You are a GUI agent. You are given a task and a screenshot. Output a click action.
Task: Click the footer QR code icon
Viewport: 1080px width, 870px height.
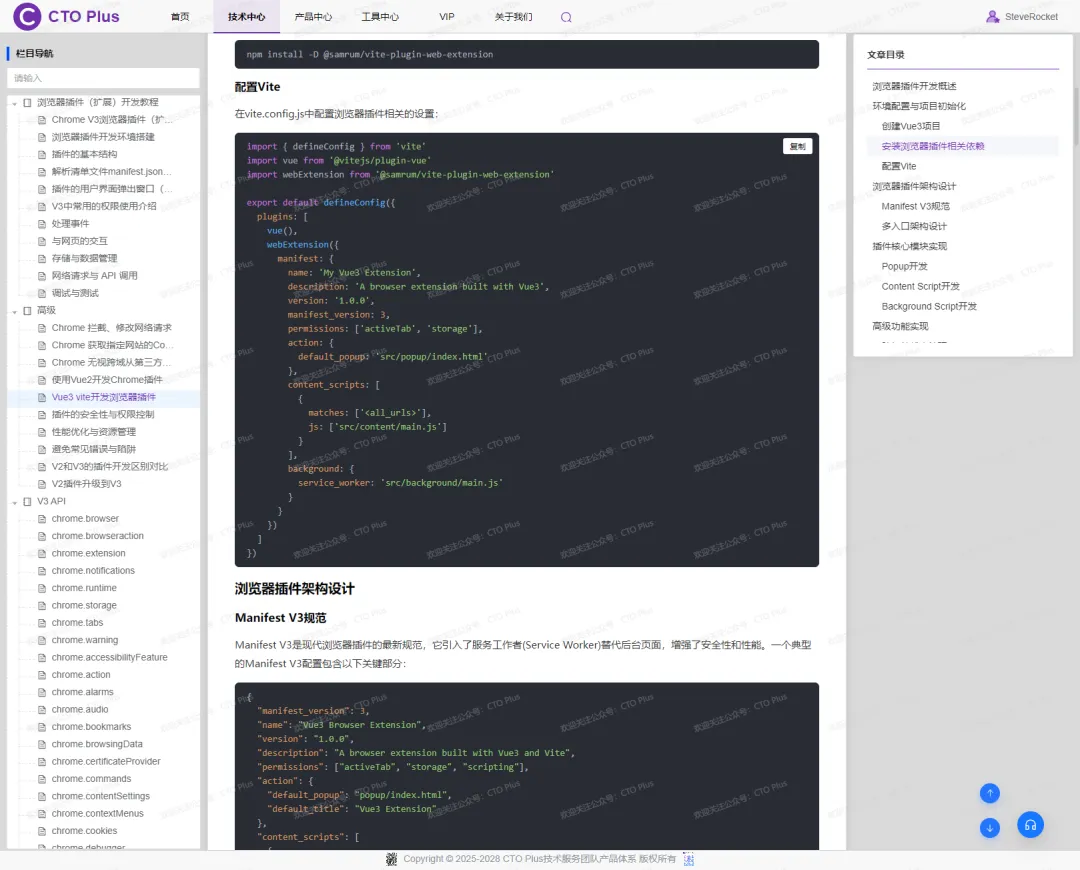(x=392, y=859)
